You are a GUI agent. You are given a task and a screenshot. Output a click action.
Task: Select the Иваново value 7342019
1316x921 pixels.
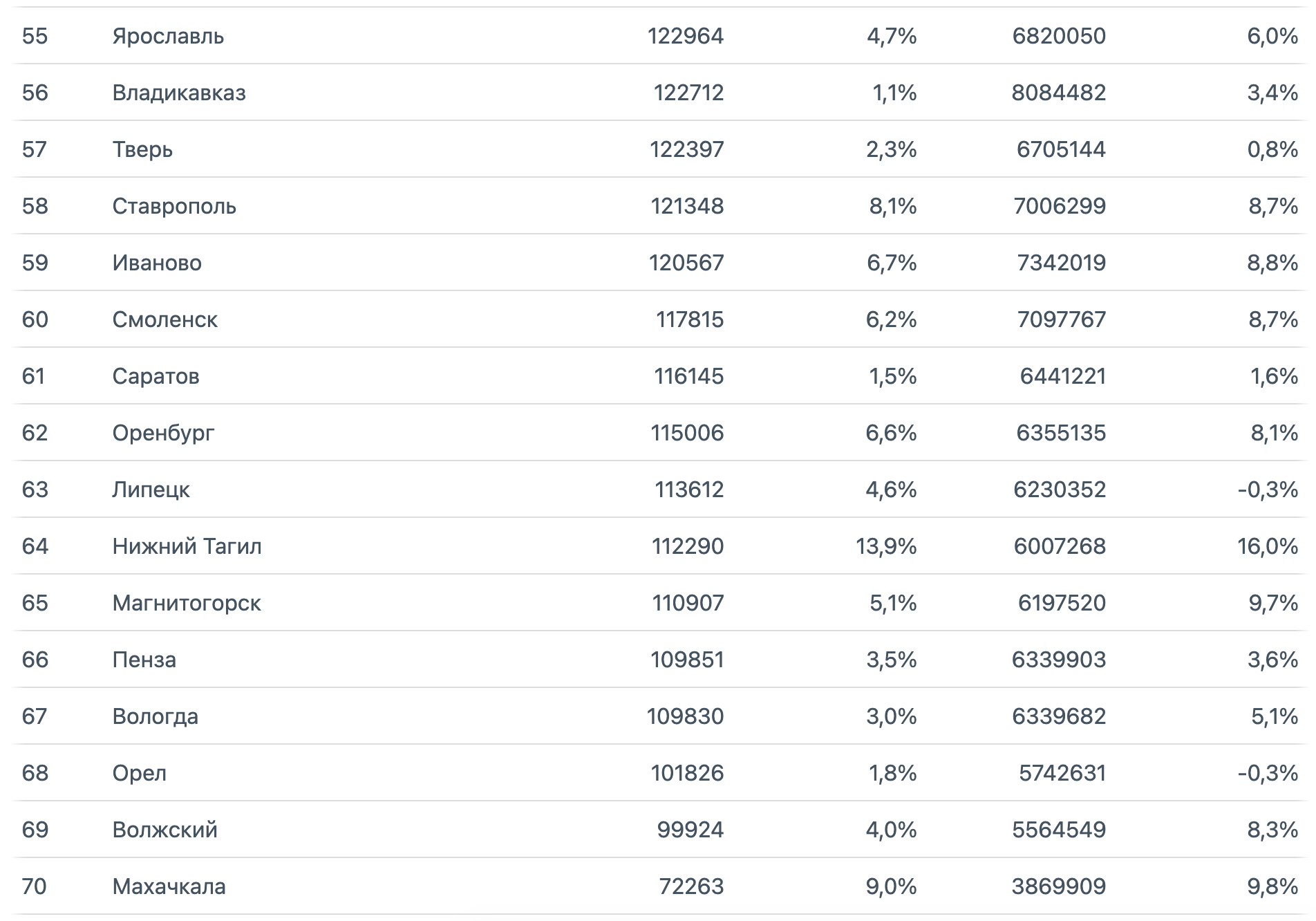1062,263
